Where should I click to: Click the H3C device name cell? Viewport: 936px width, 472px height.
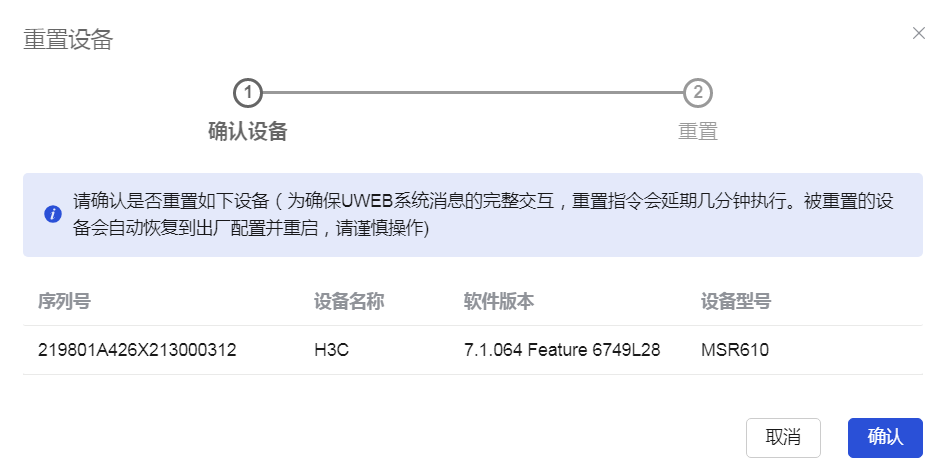(329, 350)
